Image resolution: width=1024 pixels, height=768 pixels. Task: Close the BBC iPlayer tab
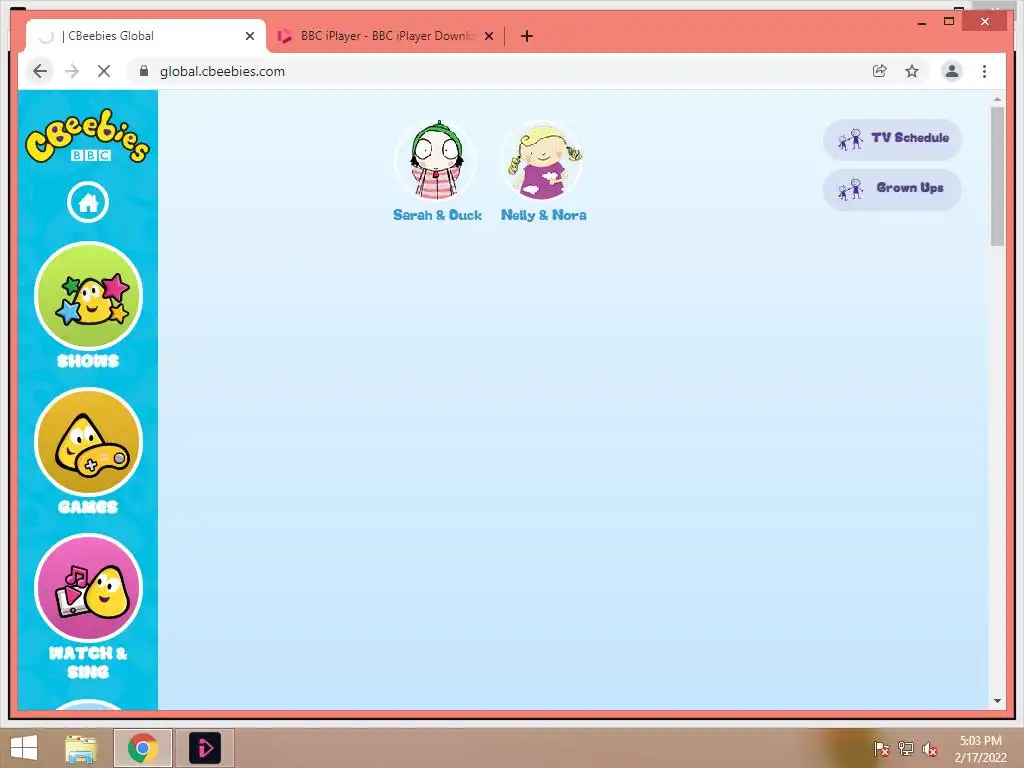click(488, 36)
